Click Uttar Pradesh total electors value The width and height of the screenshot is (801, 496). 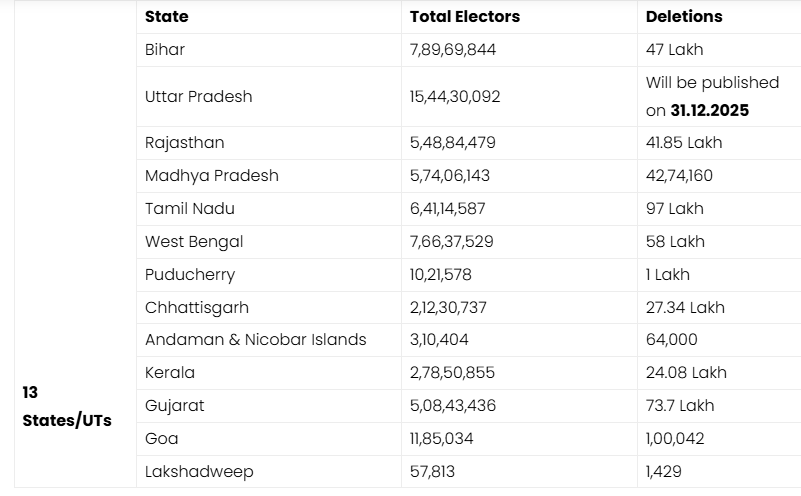(455, 97)
